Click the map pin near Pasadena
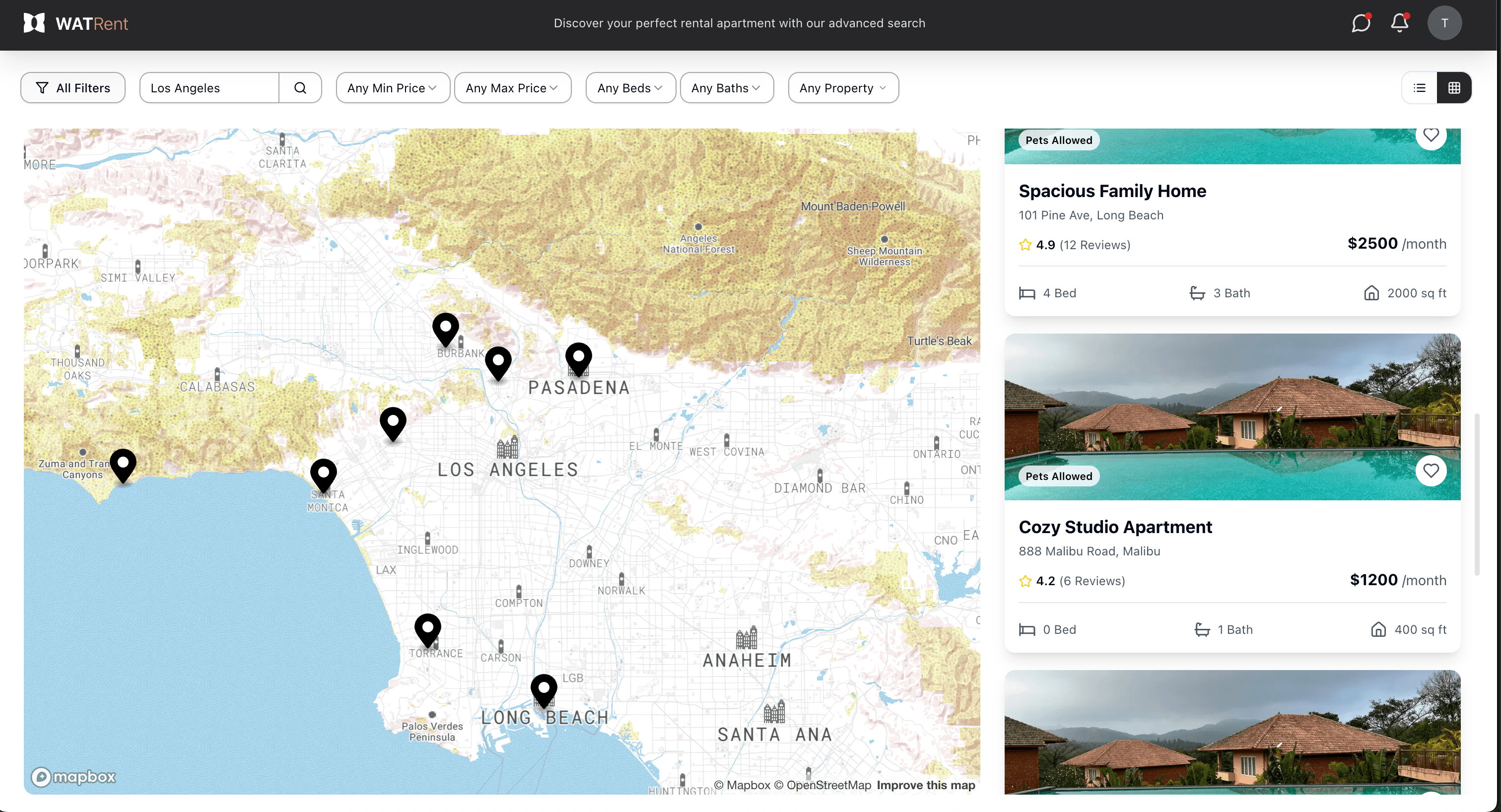 pyautogui.click(x=578, y=356)
